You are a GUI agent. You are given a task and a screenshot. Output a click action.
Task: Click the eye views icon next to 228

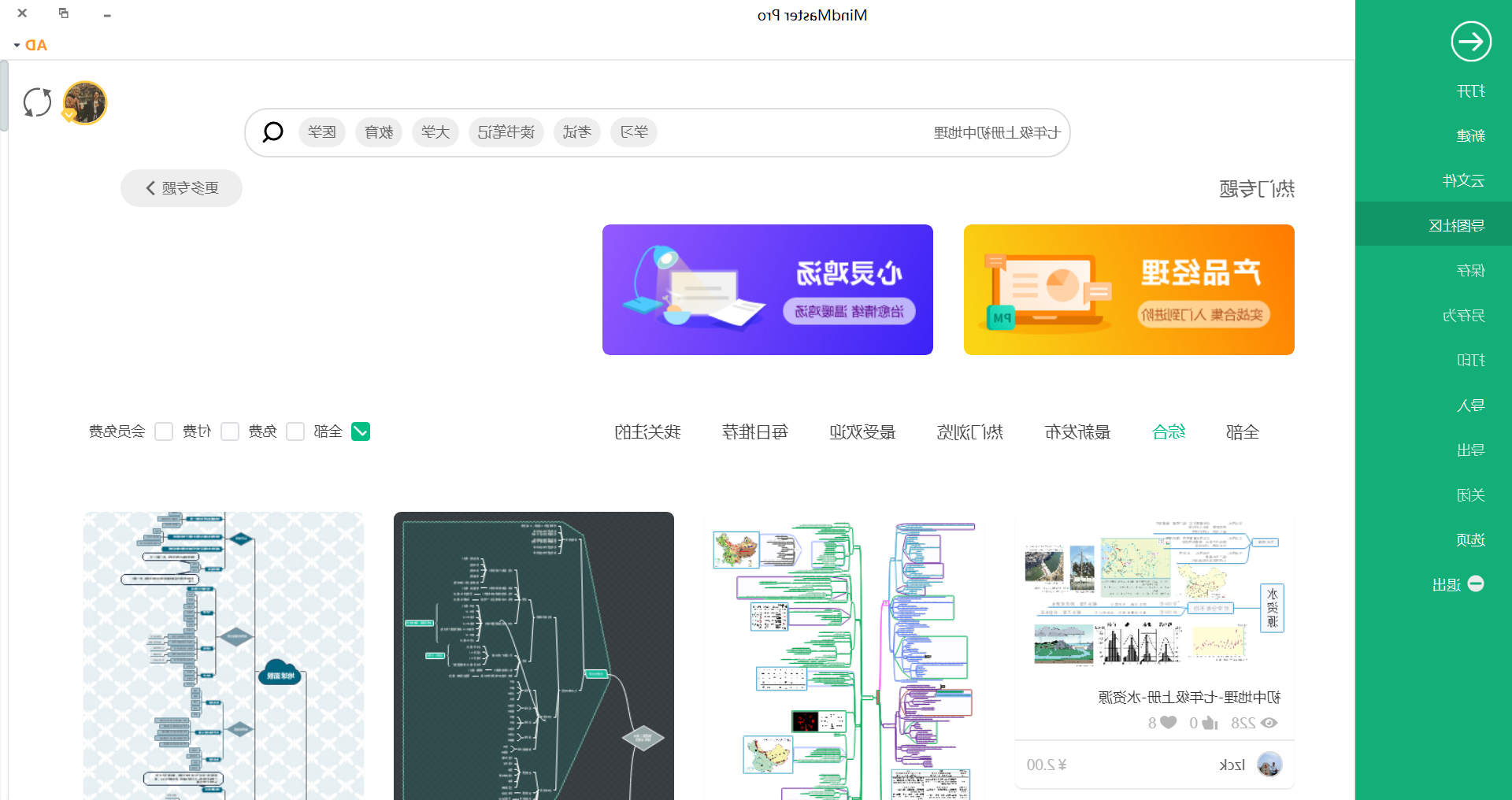click(x=1269, y=723)
